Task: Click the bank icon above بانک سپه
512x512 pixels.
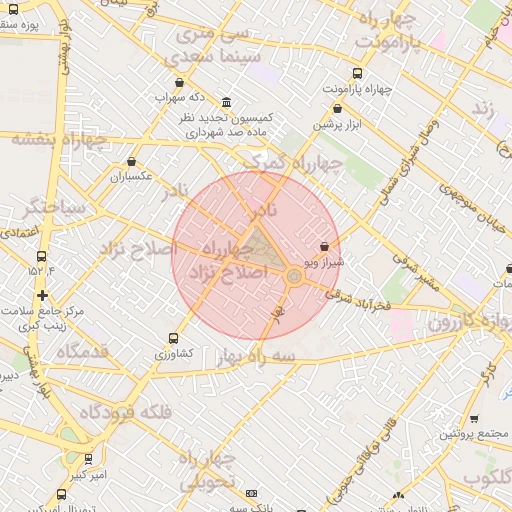Action: coord(251,493)
